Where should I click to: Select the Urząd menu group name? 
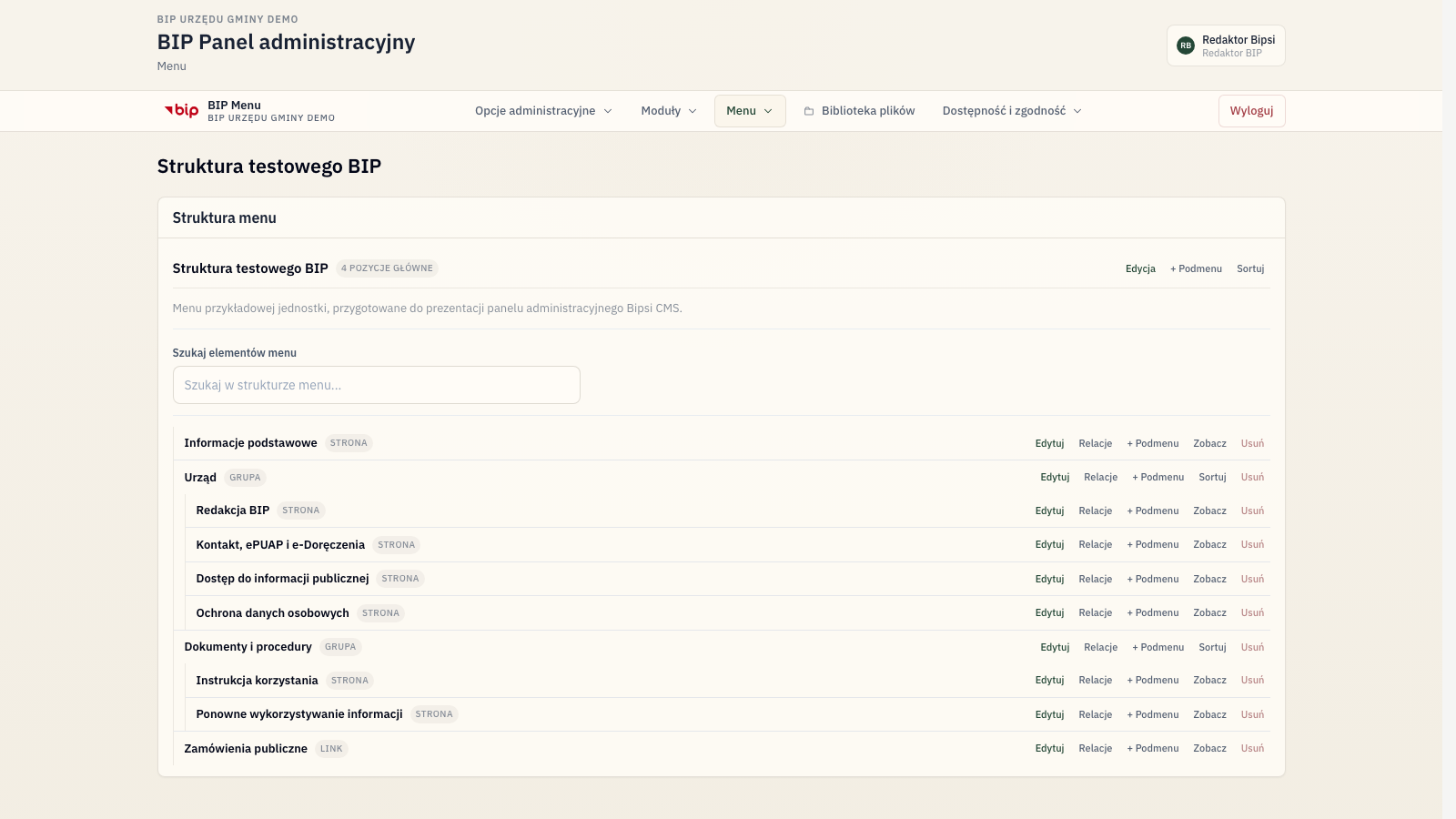tap(200, 477)
